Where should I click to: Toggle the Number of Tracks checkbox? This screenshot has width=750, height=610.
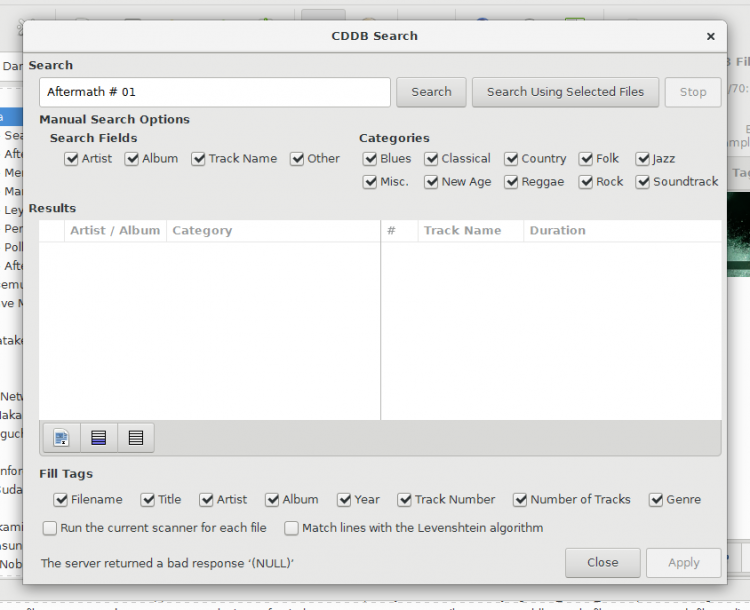[520, 500]
